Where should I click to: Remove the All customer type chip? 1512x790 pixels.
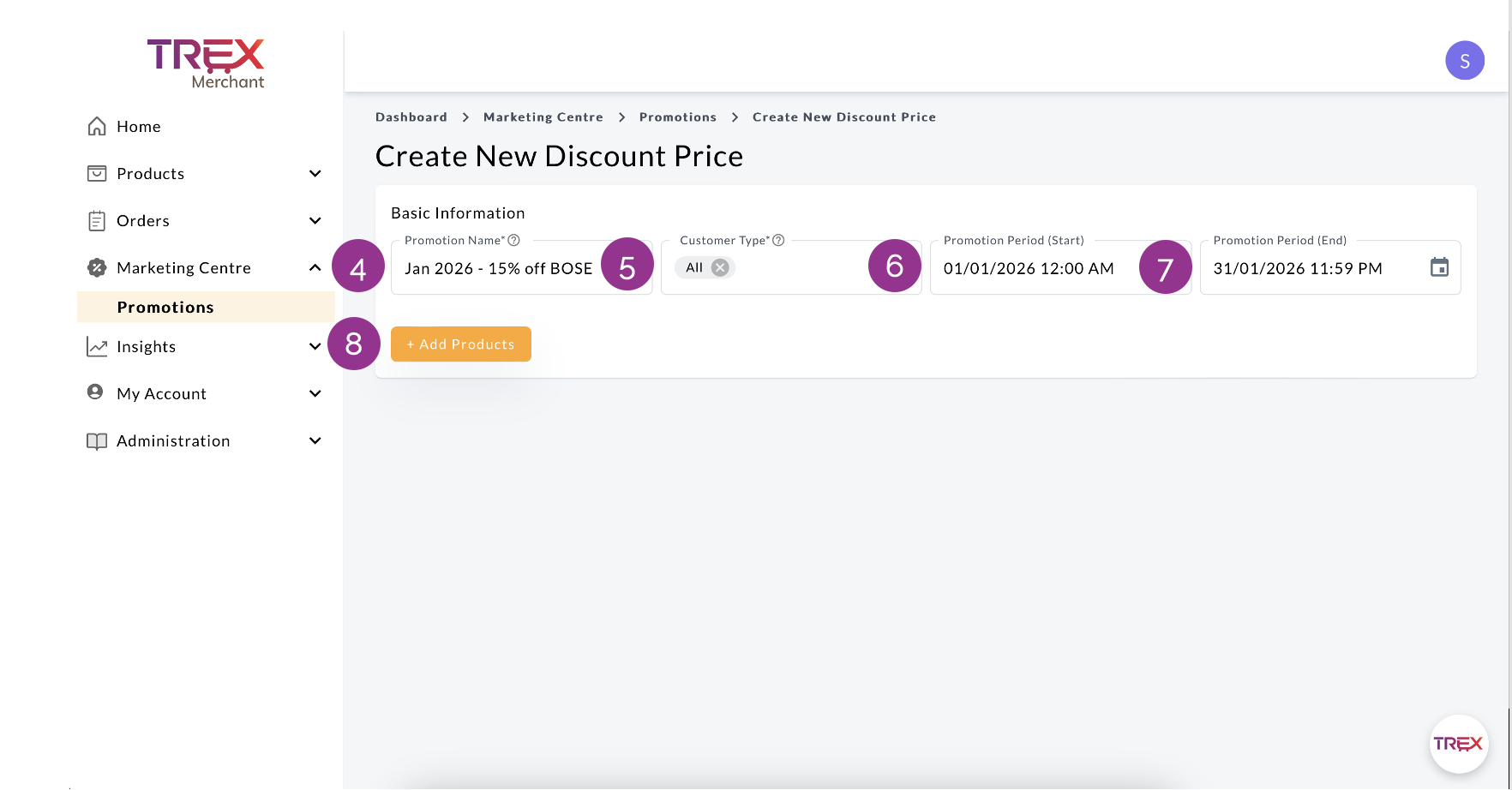point(721,267)
